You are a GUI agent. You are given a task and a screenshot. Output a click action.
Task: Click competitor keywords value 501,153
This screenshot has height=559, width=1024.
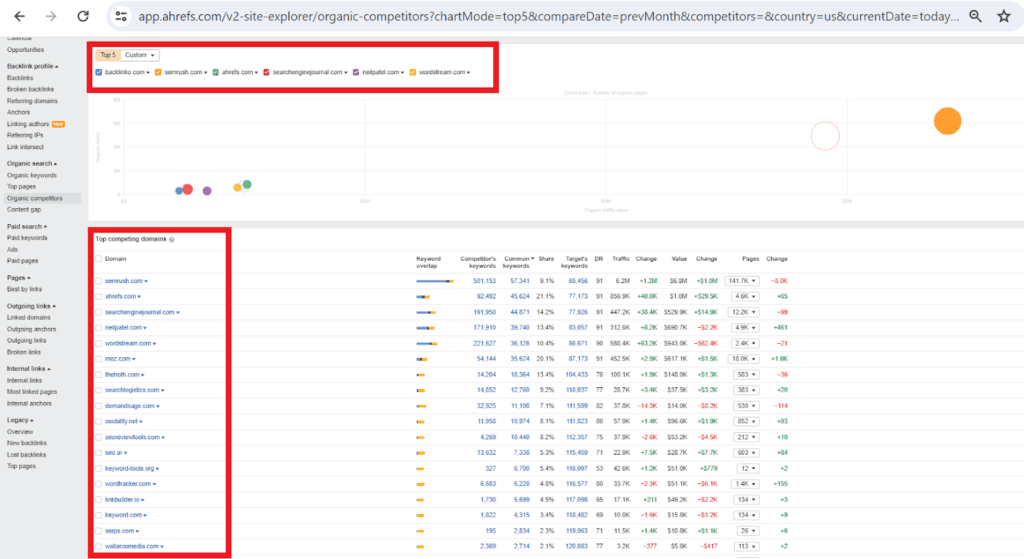point(484,281)
